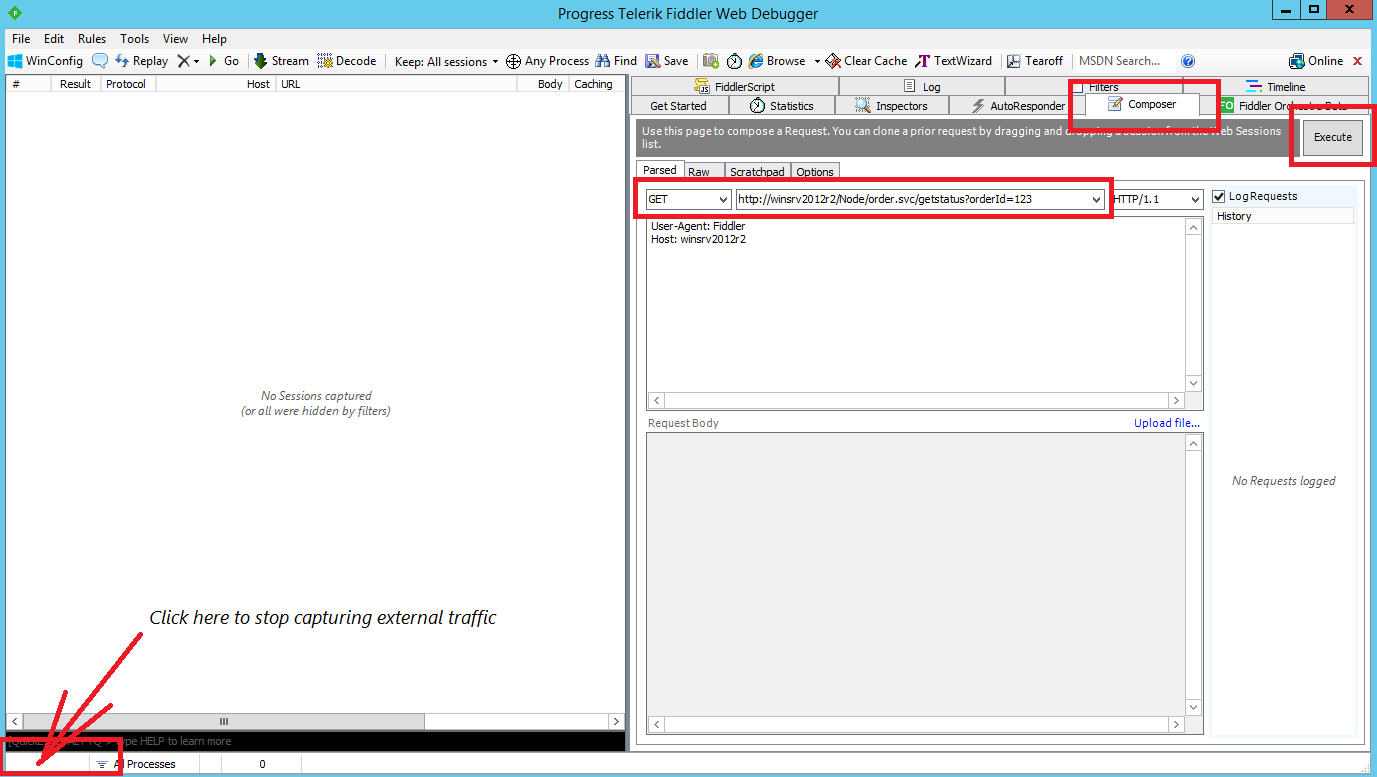This screenshot has width=1377, height=777.
Task: Open the blue help question-mark icon
Action: click(x=1188, y=61)
